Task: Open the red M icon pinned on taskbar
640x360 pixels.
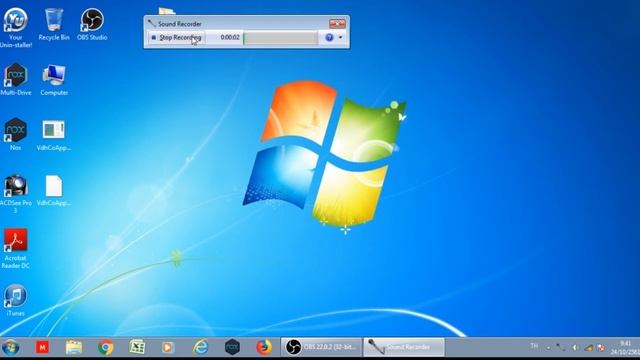Action: tap(42, 347)
